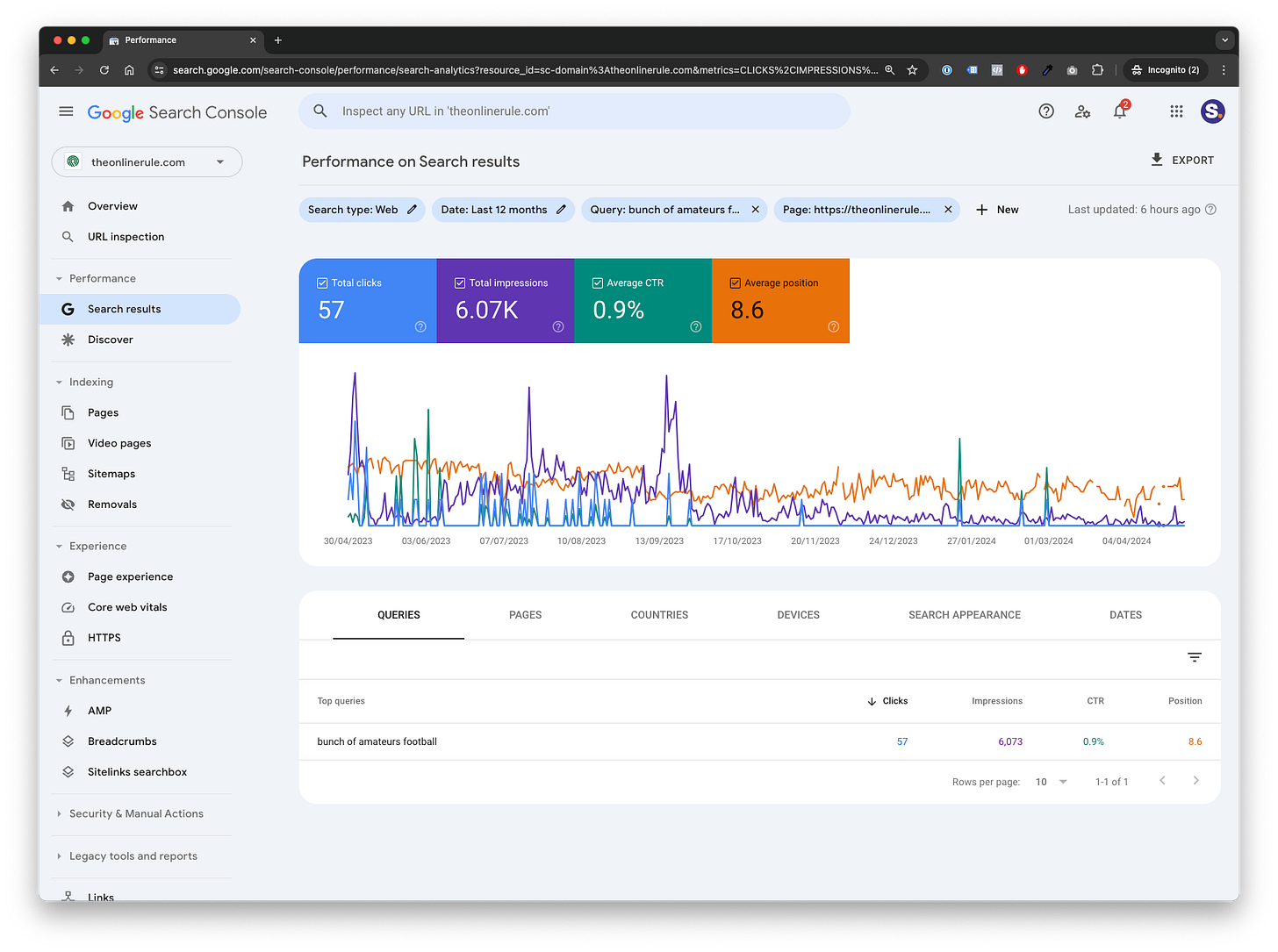Open the browser tab search dropdown

click(x=1224, y=40)
